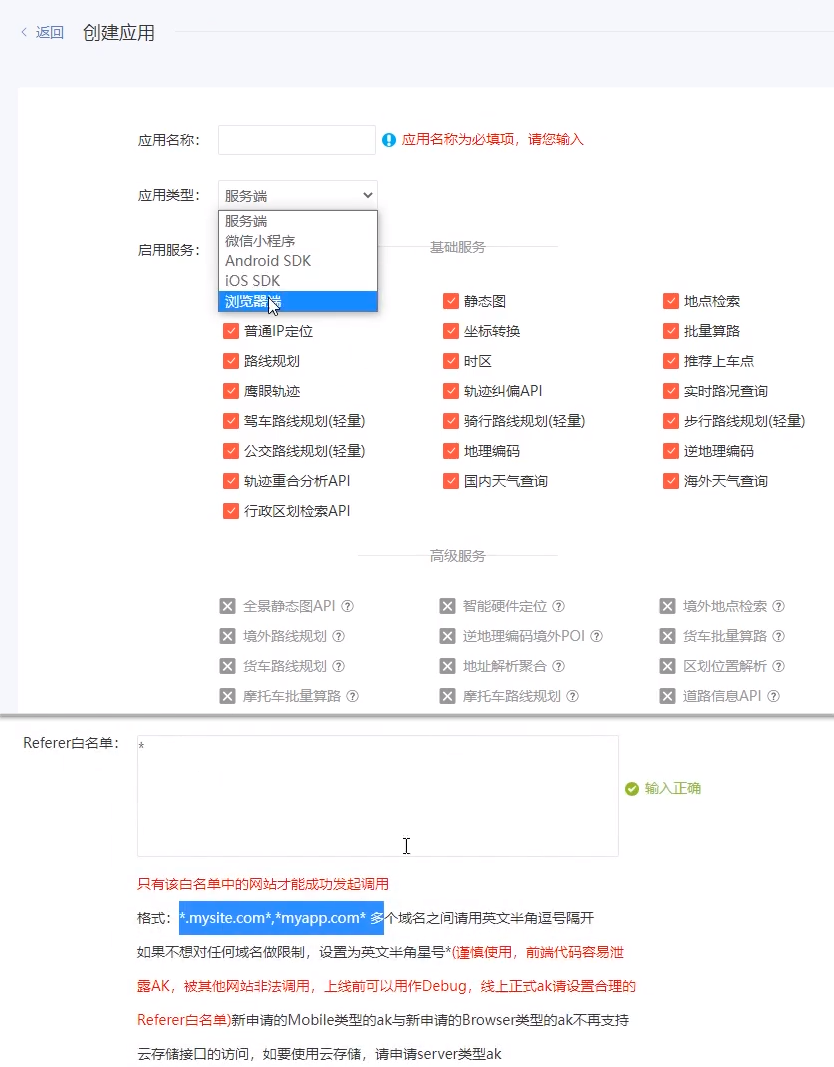This screenshot has height=1067, width=834.
Task: Click inside the Referer白名单 text area
Action: tap(378, 795)
